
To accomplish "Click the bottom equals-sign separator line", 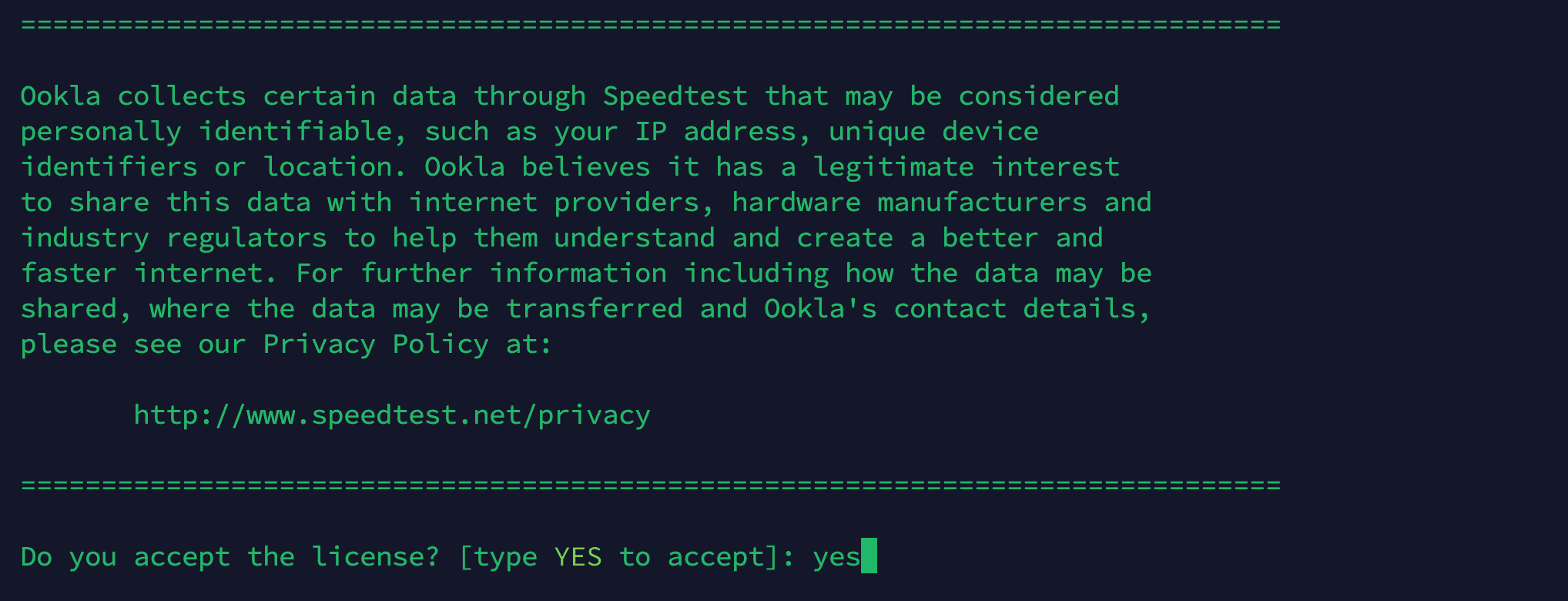I will click(651, 485).
